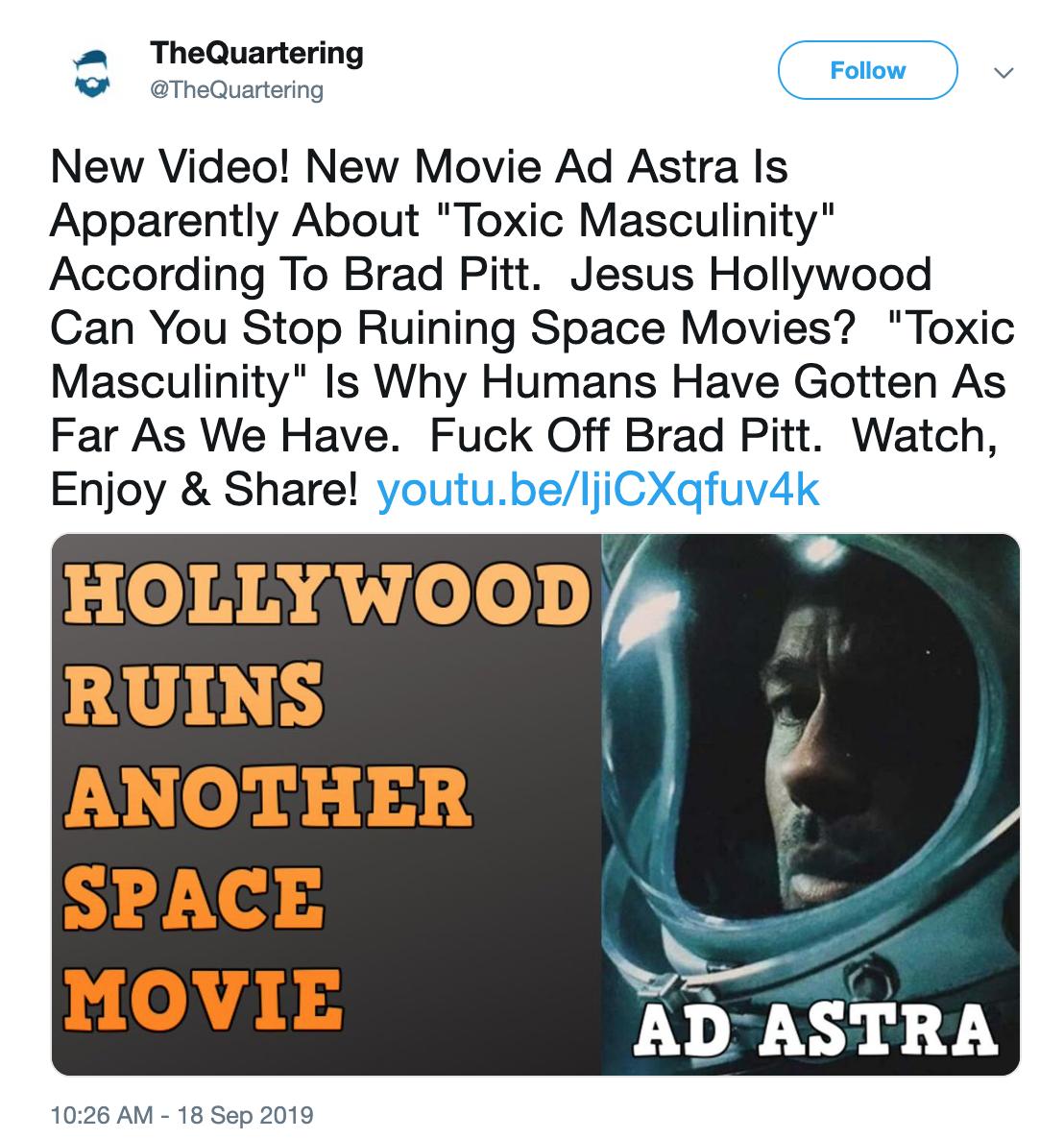Click the "Fuck Off Brad Pitt." sentence
This screenshot has height=1139, width=1064.
pos(626,435)
